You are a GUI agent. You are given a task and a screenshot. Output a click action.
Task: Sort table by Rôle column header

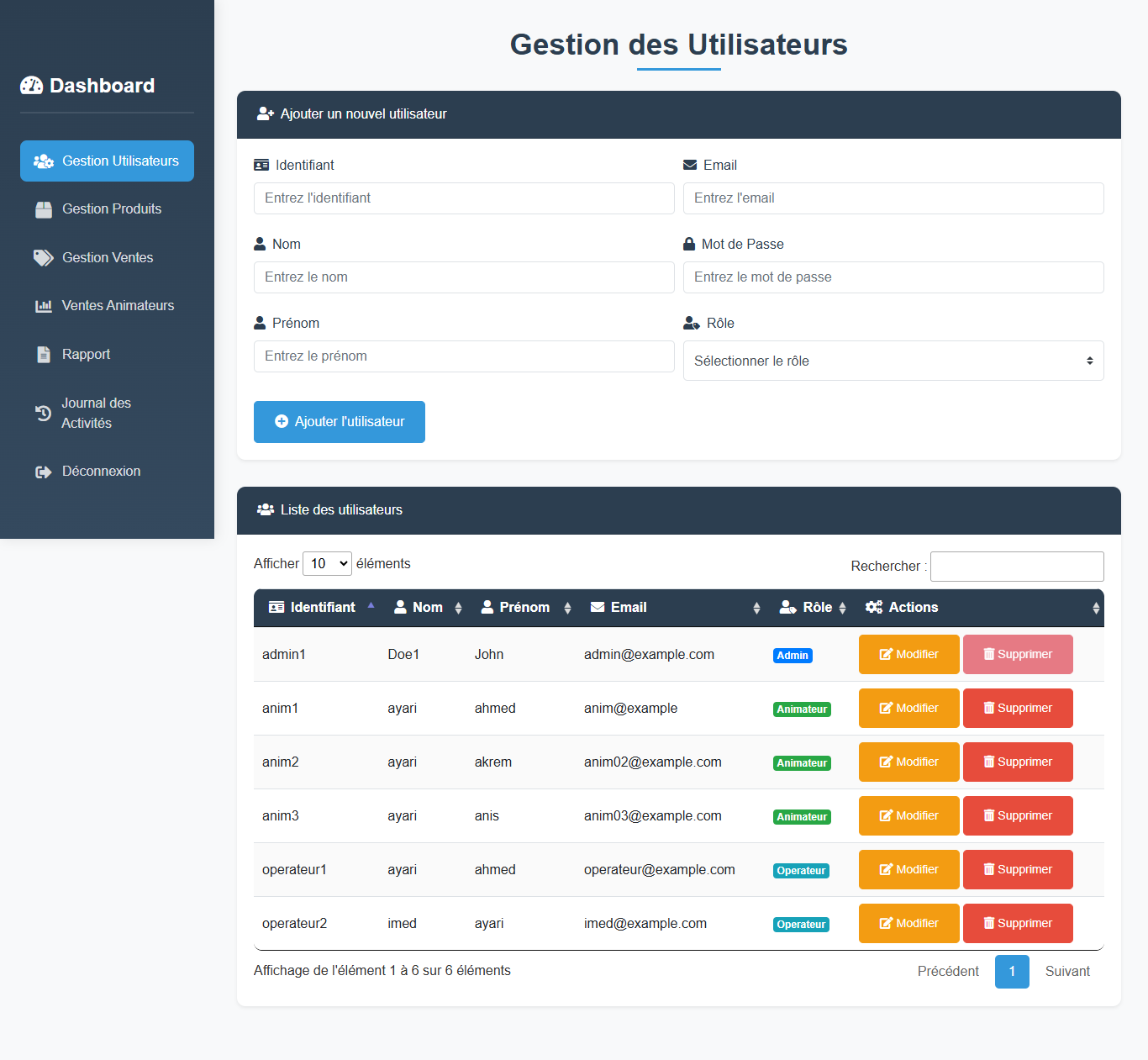(817, 608)
